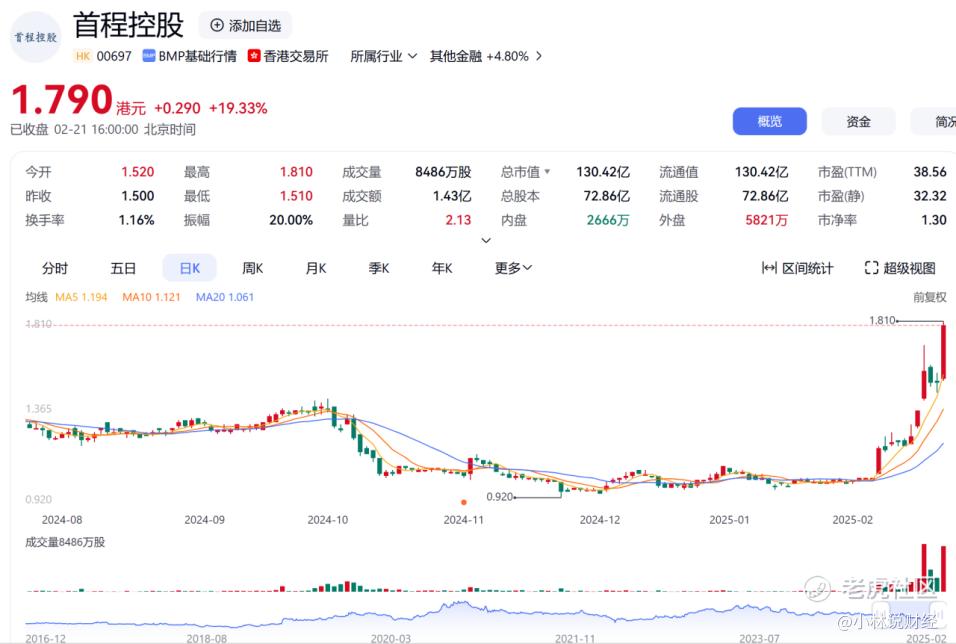Click the orange event dot on chart
The image size is (956, 644).
[x=463, y=503]
